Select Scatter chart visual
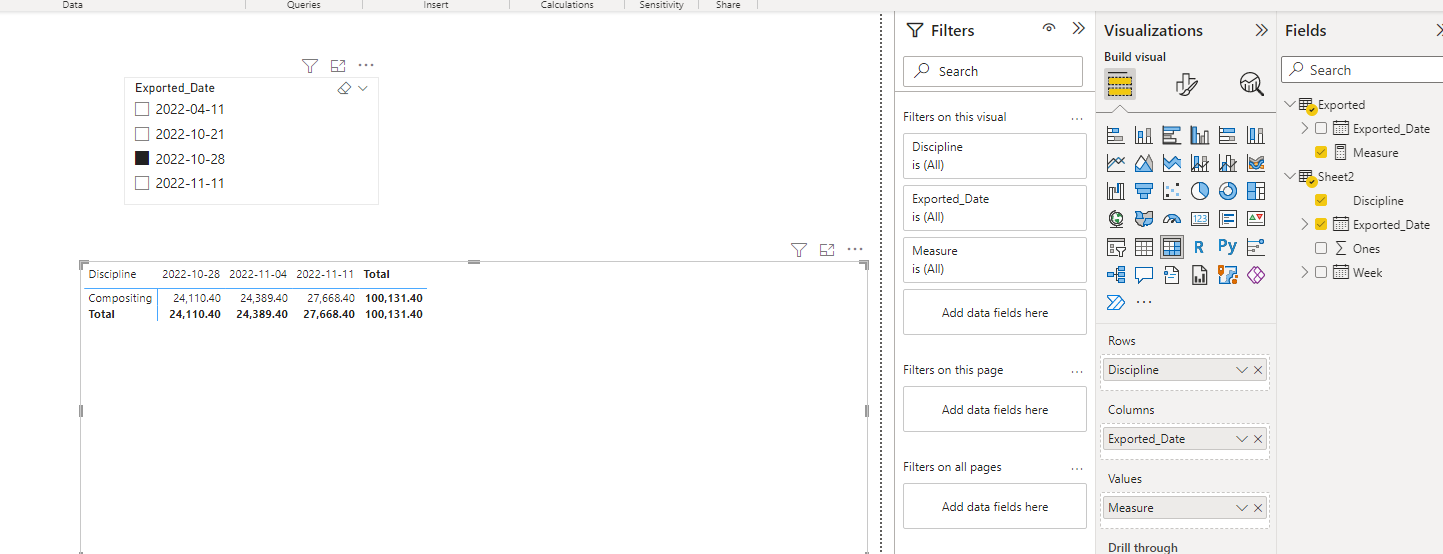Screen dimensions: 1443x554 pyautogui.click(x=1172, y=191)
